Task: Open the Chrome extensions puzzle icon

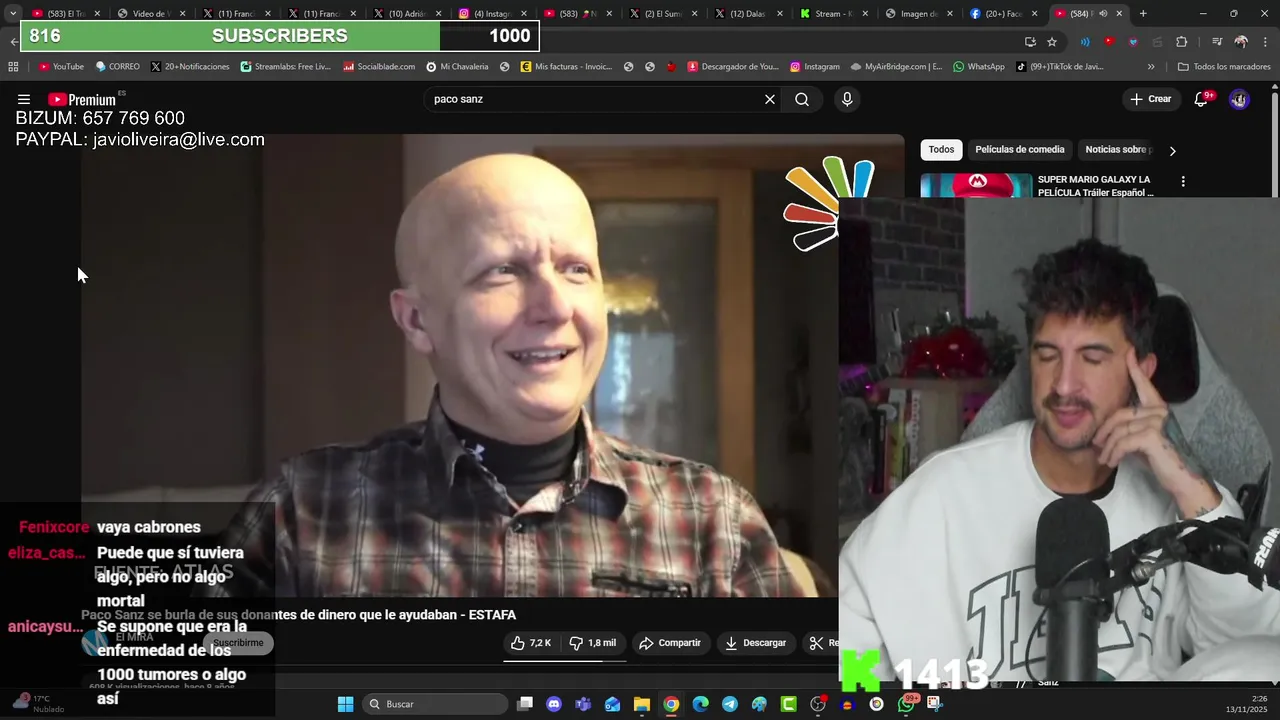Action: [x=1181, y=42]
